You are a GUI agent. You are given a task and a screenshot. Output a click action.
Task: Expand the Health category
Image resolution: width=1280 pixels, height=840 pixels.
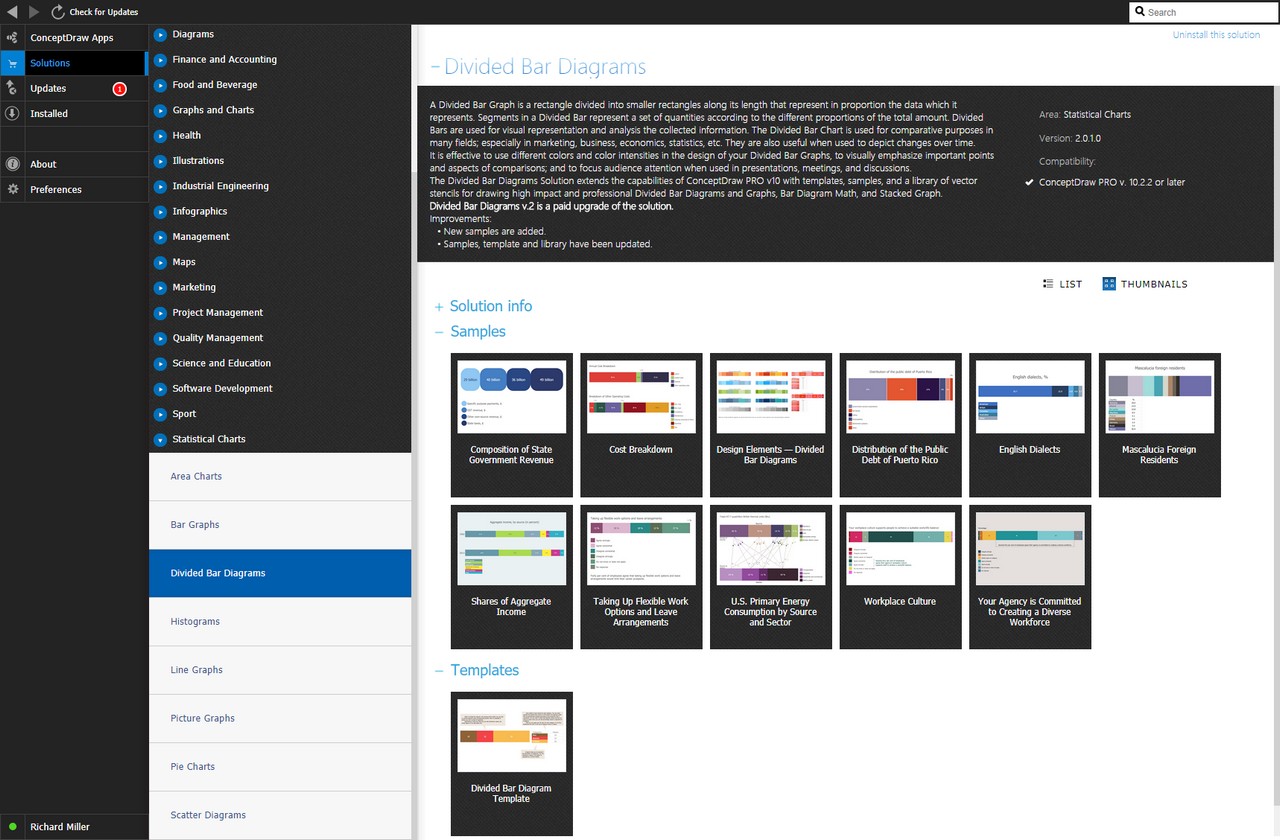click(160, 135)
